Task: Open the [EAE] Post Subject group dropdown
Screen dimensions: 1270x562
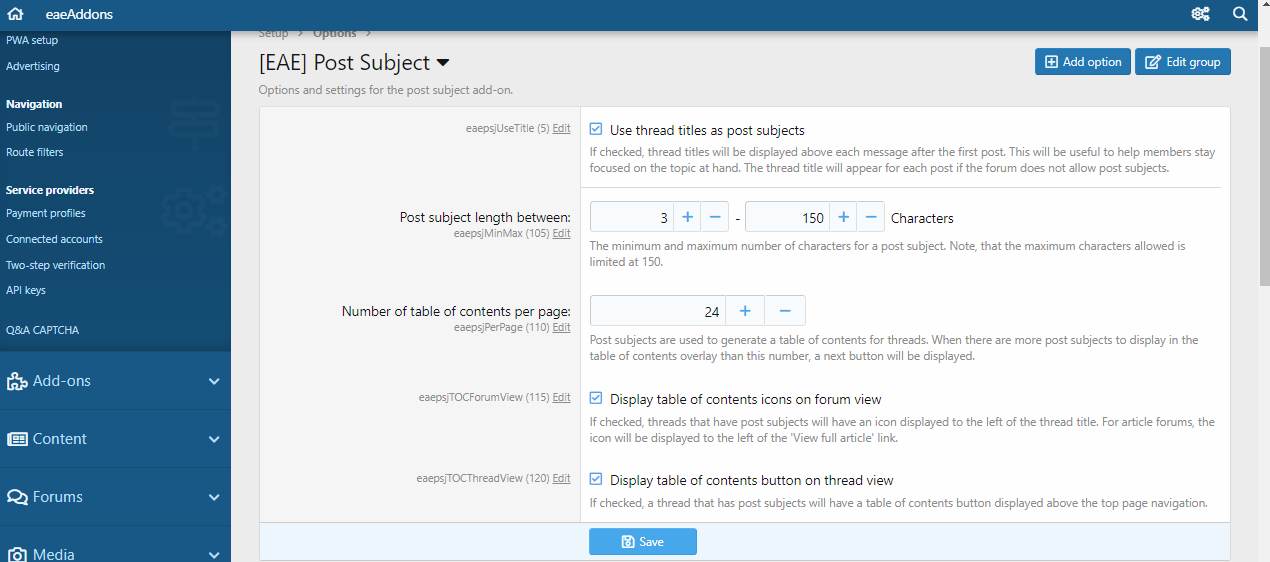Action: click(443, 63)
